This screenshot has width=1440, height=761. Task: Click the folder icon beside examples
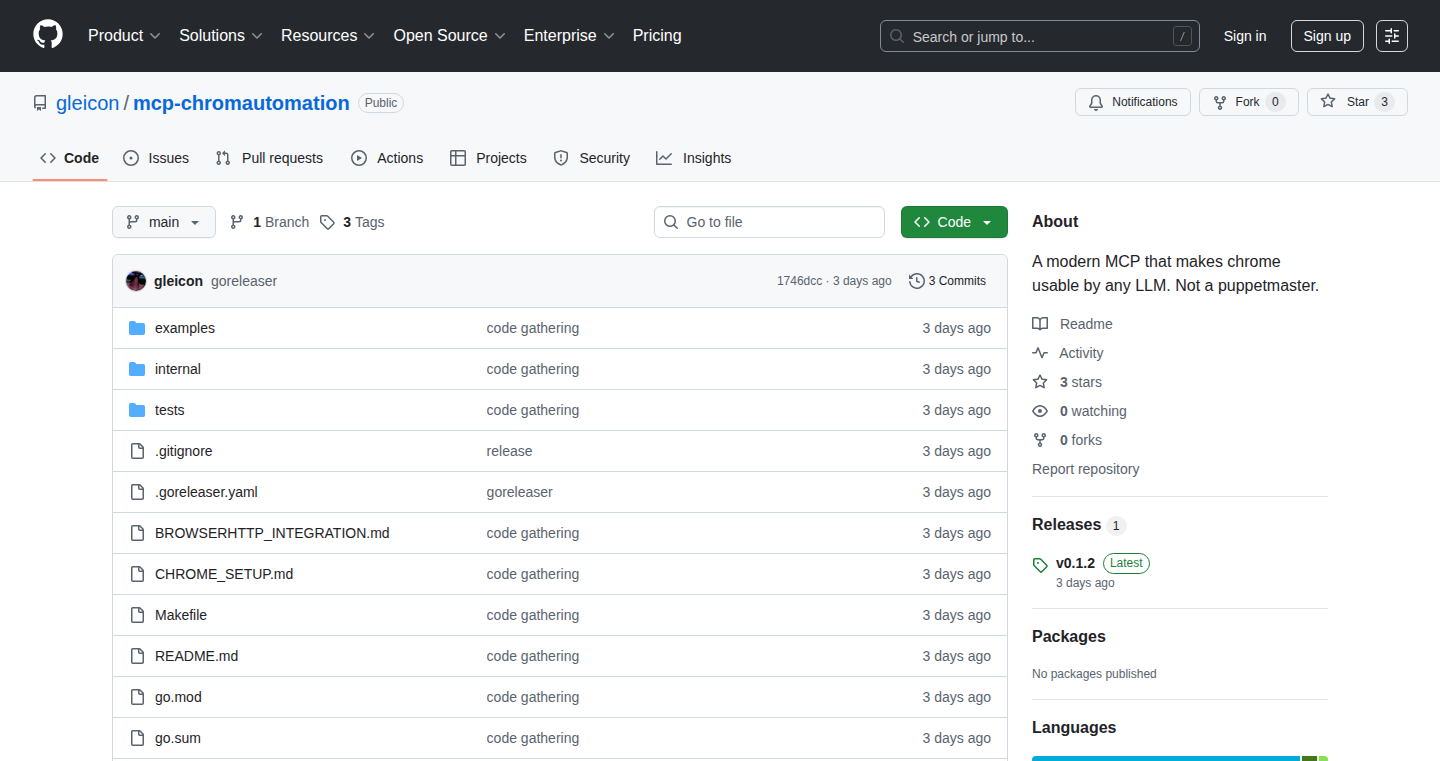pyautogui.click(x=137, y=328)
